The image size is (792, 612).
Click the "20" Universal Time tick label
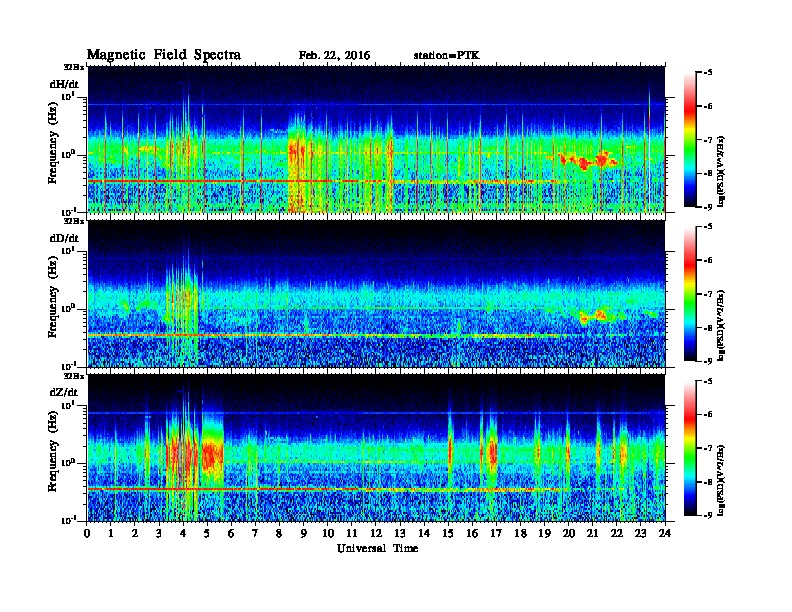coord(569,533)
